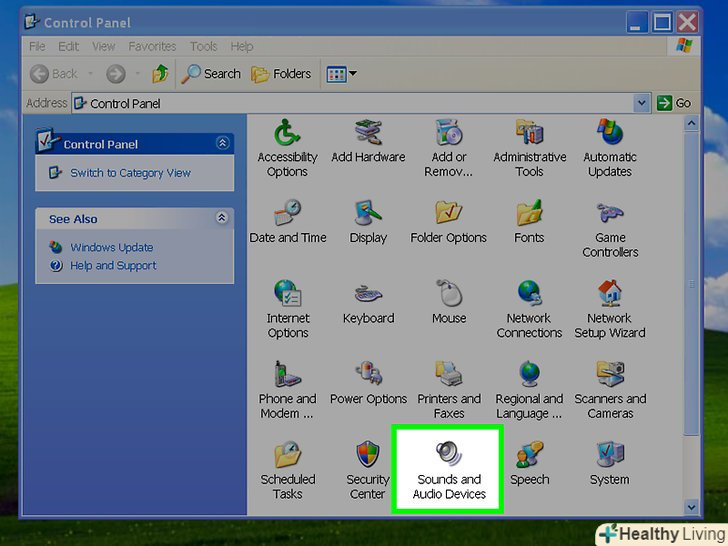
Task: Open Scheduled Tasks icon
Action: 288,470
